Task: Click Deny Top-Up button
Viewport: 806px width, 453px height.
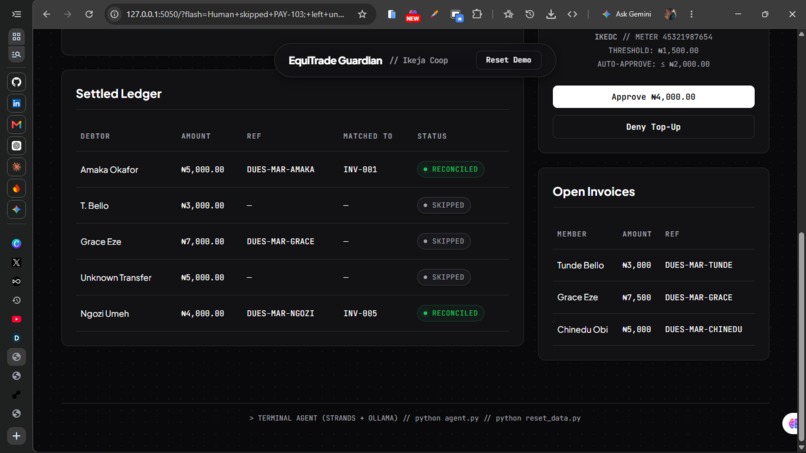Action: (x=653, y=127)
